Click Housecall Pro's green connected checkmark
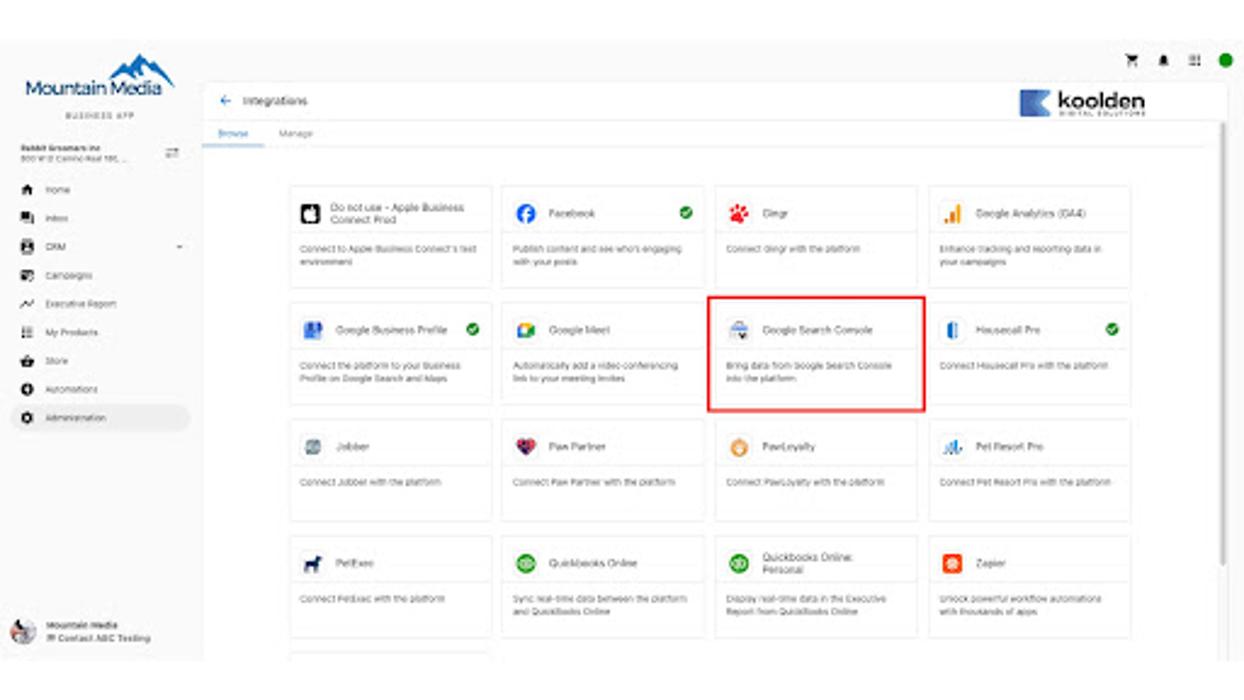Screen dimensions: 1244x700 click(1112, 329)
